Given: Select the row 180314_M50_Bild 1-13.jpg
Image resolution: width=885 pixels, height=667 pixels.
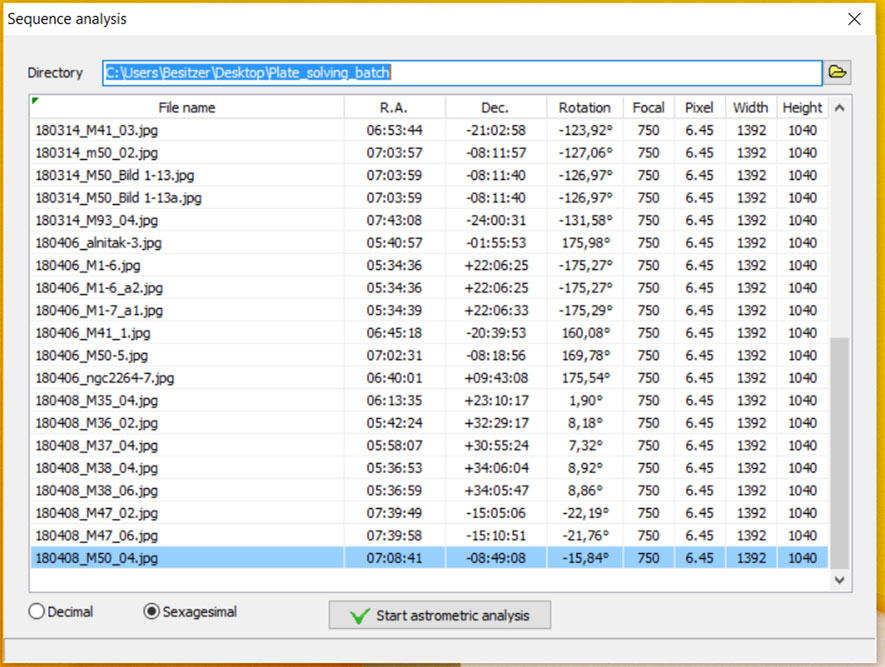Looking at the screenshot, I should pos(429,175).
